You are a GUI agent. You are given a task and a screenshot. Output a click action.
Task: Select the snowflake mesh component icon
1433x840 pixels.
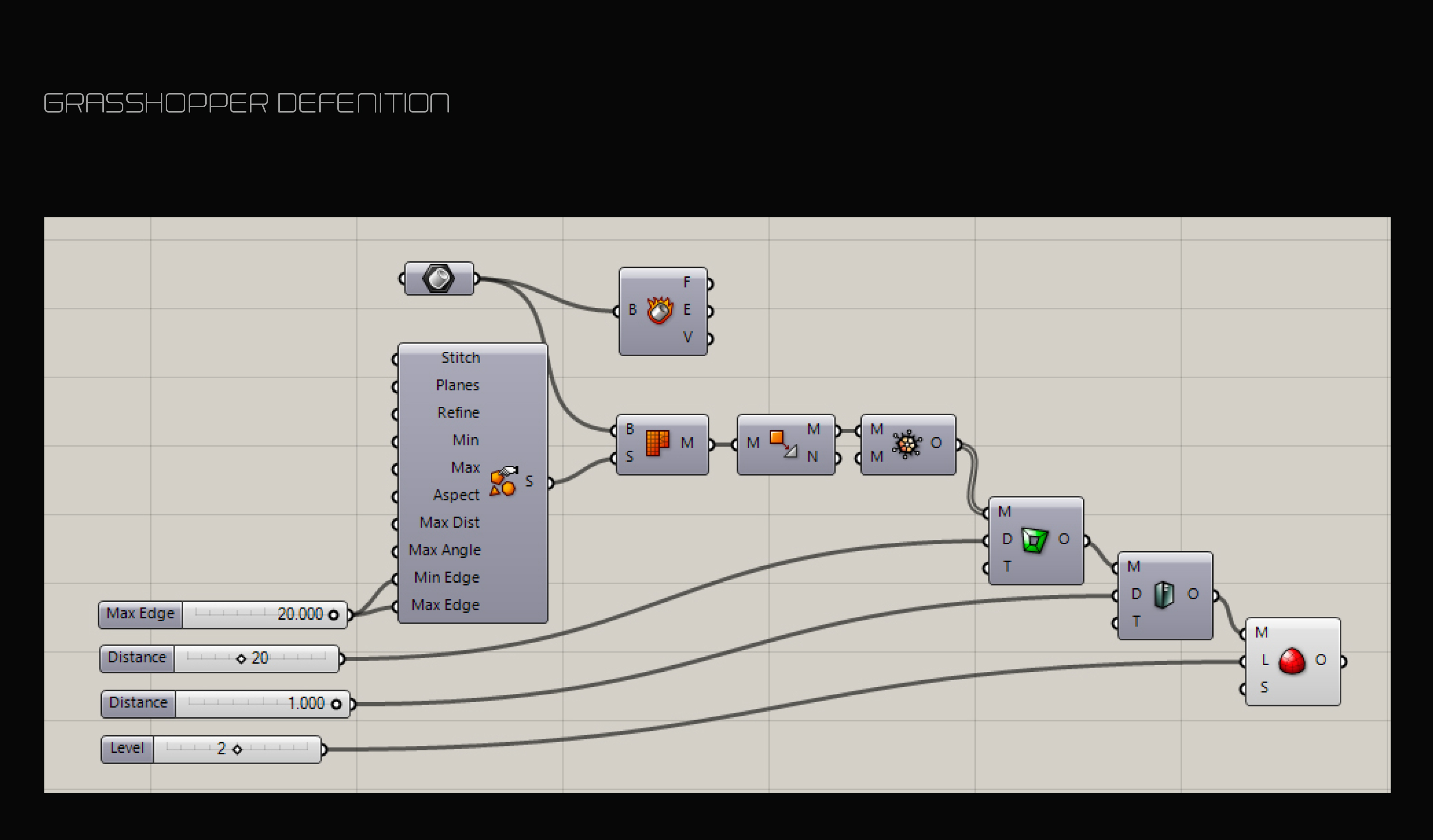point(907,444)
